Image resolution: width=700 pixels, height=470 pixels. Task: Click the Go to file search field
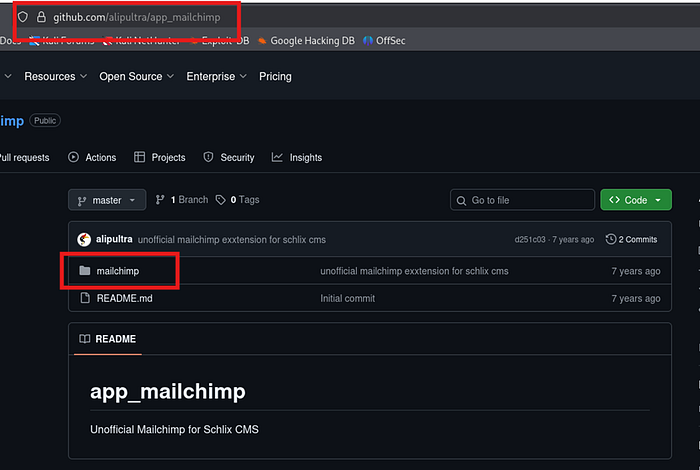coord(522,200)
